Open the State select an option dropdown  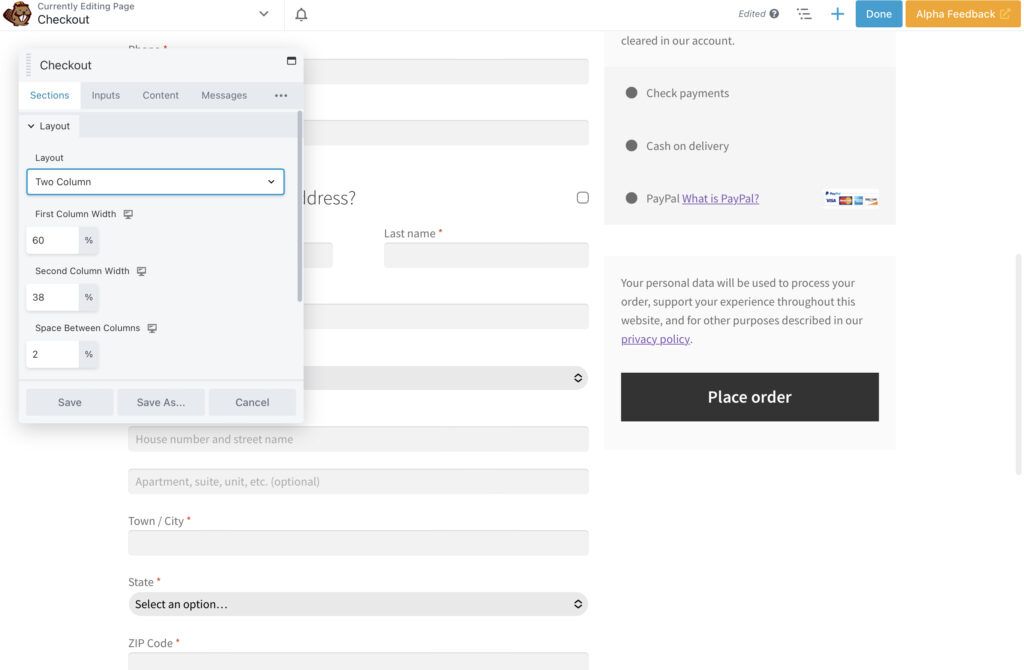coord(358,604)
